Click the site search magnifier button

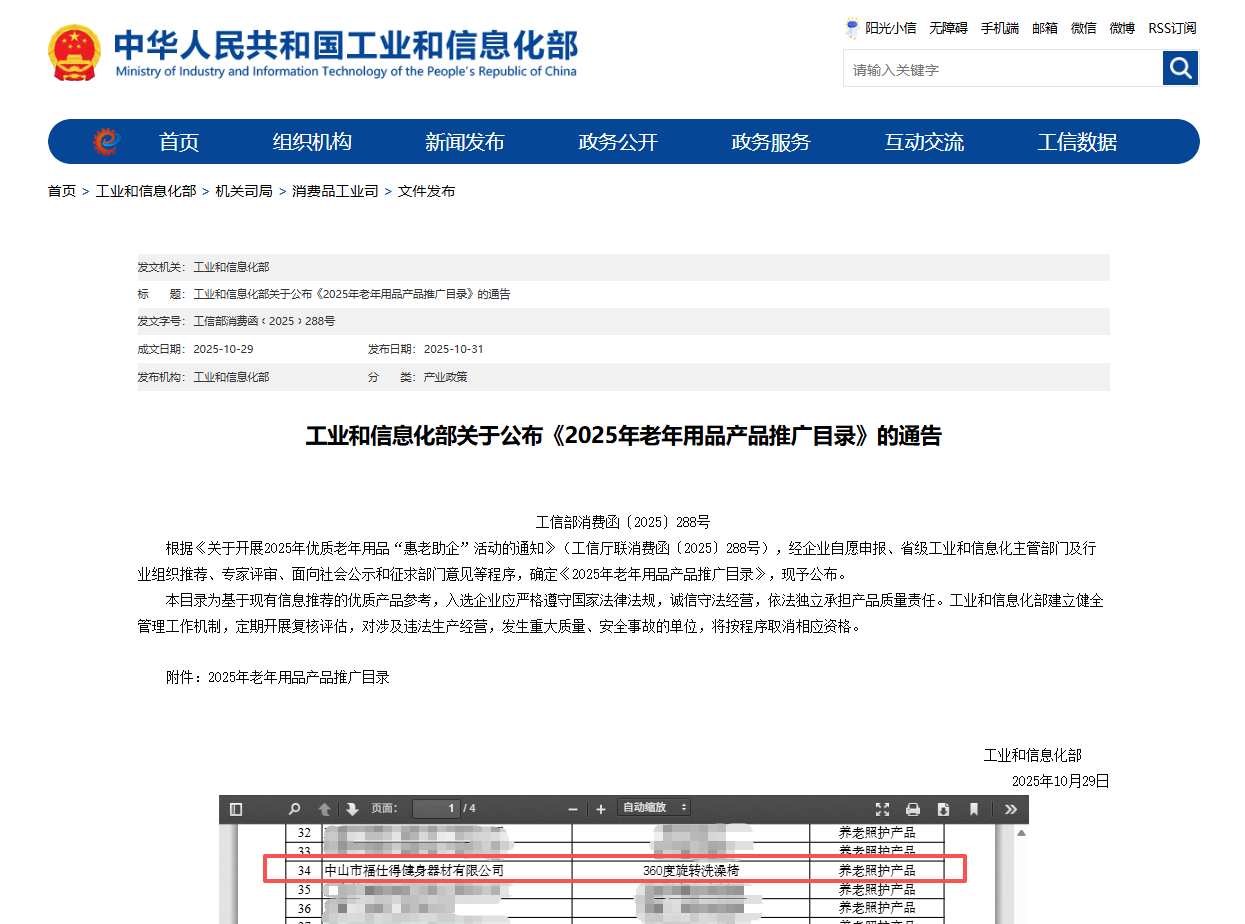[1180, 68]
